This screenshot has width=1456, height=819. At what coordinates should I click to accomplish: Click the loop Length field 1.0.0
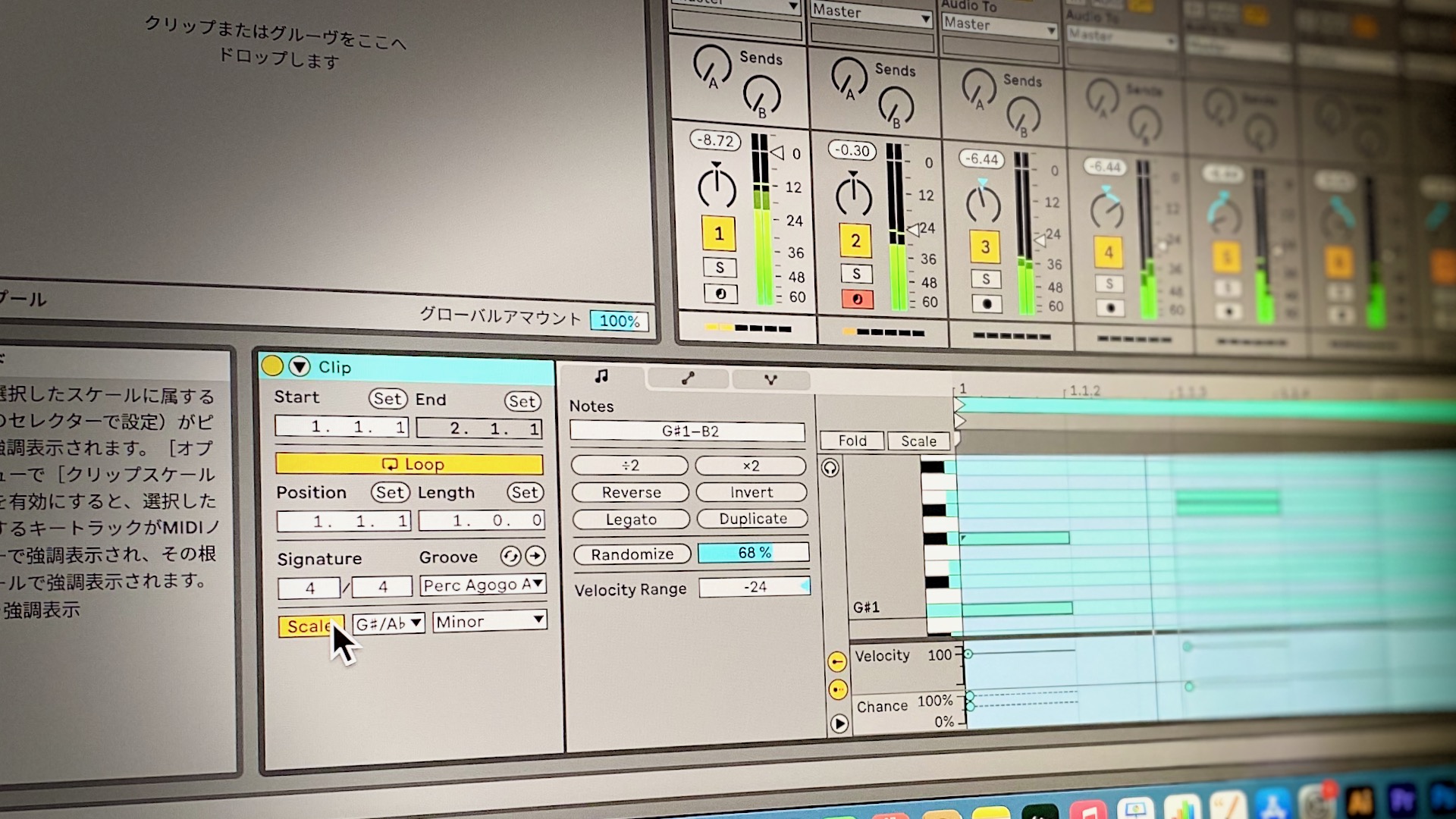tap(482, 521)
